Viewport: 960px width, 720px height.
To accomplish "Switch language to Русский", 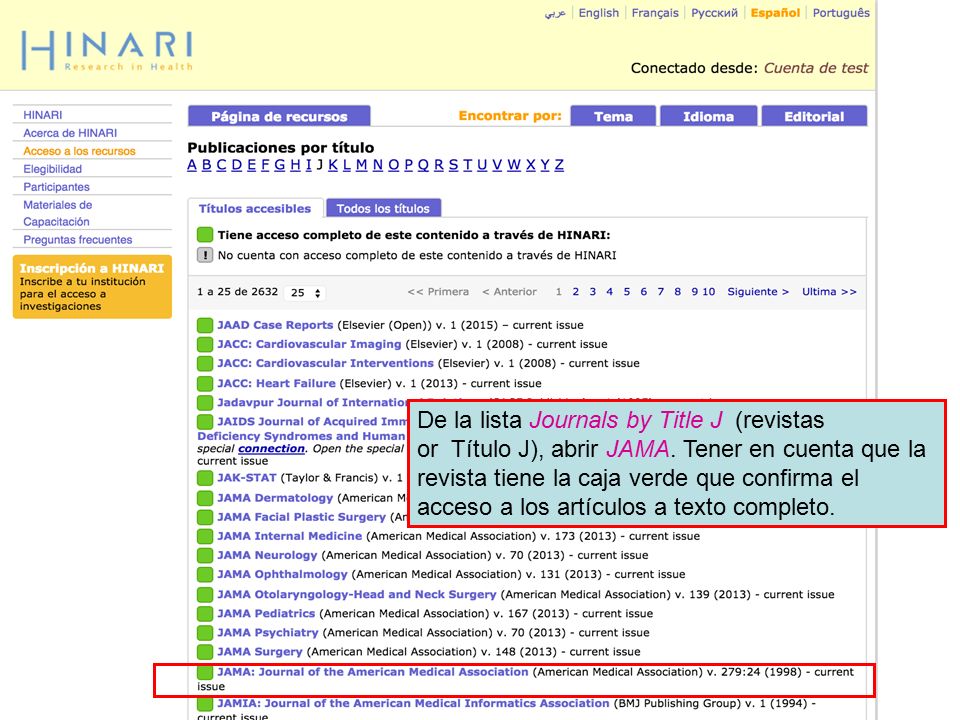I will (x=714, y=13).
